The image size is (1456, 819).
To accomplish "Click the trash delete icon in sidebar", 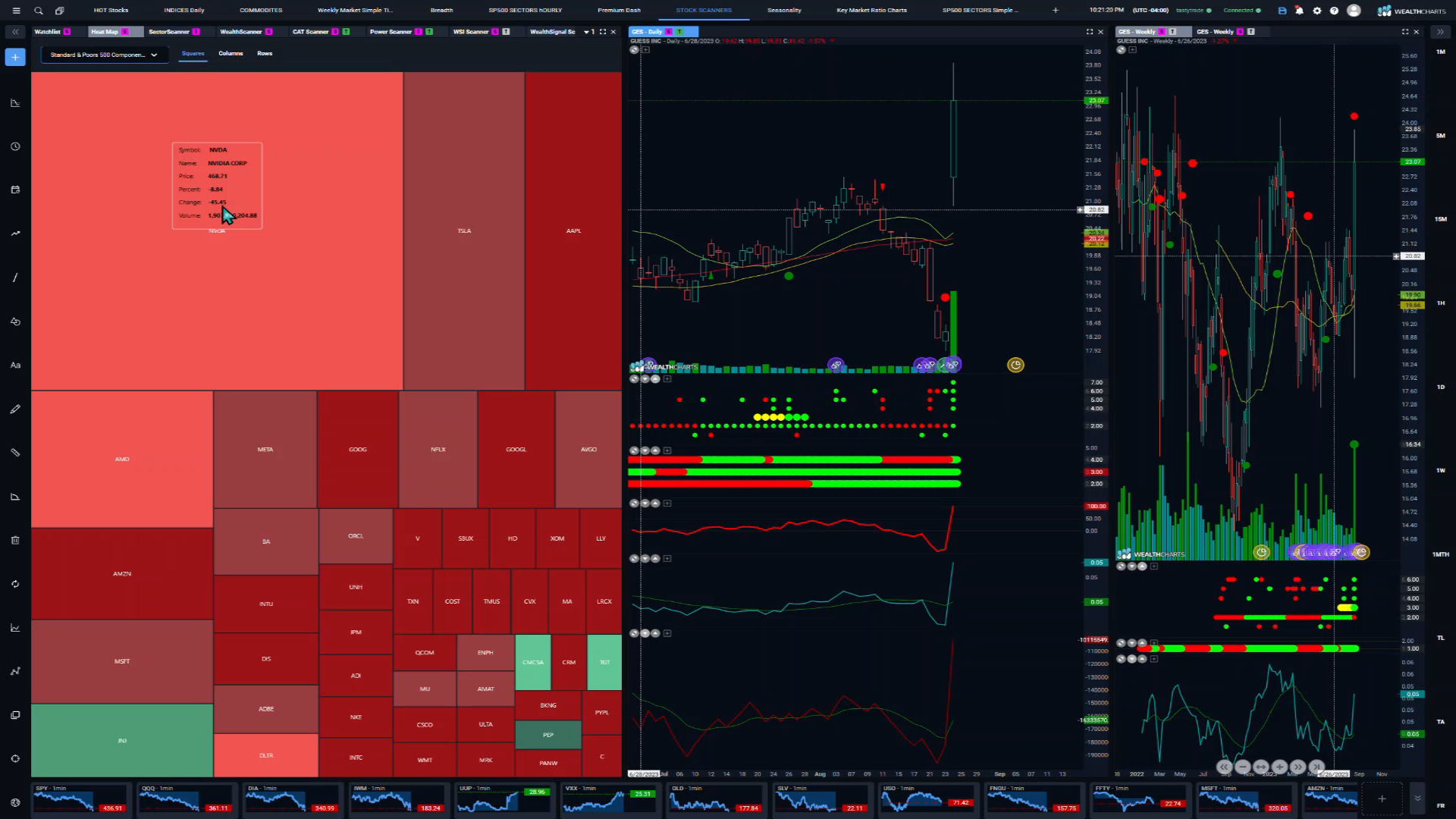I will pyautogui.click(x=15, y=540).
